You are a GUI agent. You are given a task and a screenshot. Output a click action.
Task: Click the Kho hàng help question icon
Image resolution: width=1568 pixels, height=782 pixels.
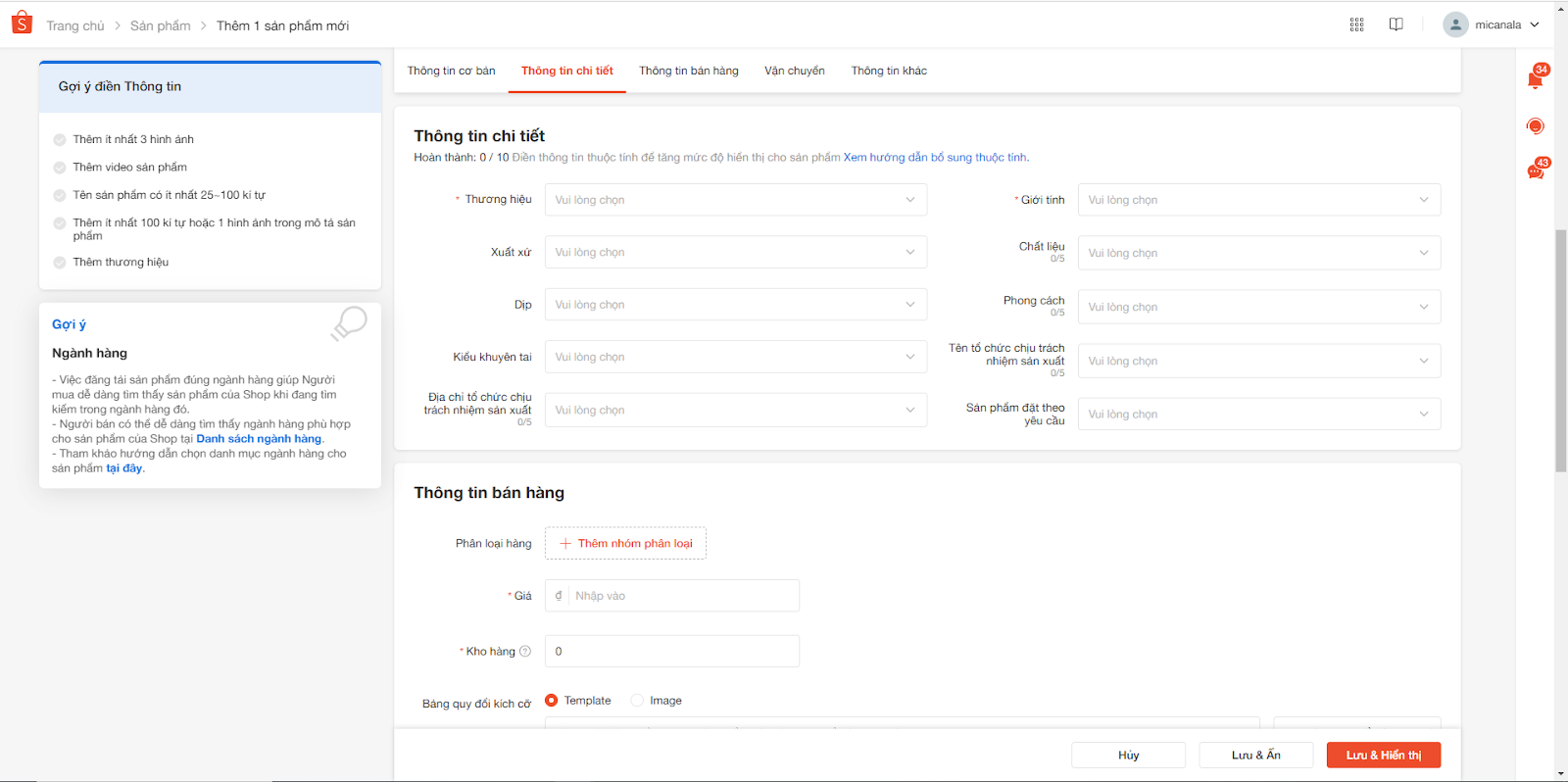point(525,652)
